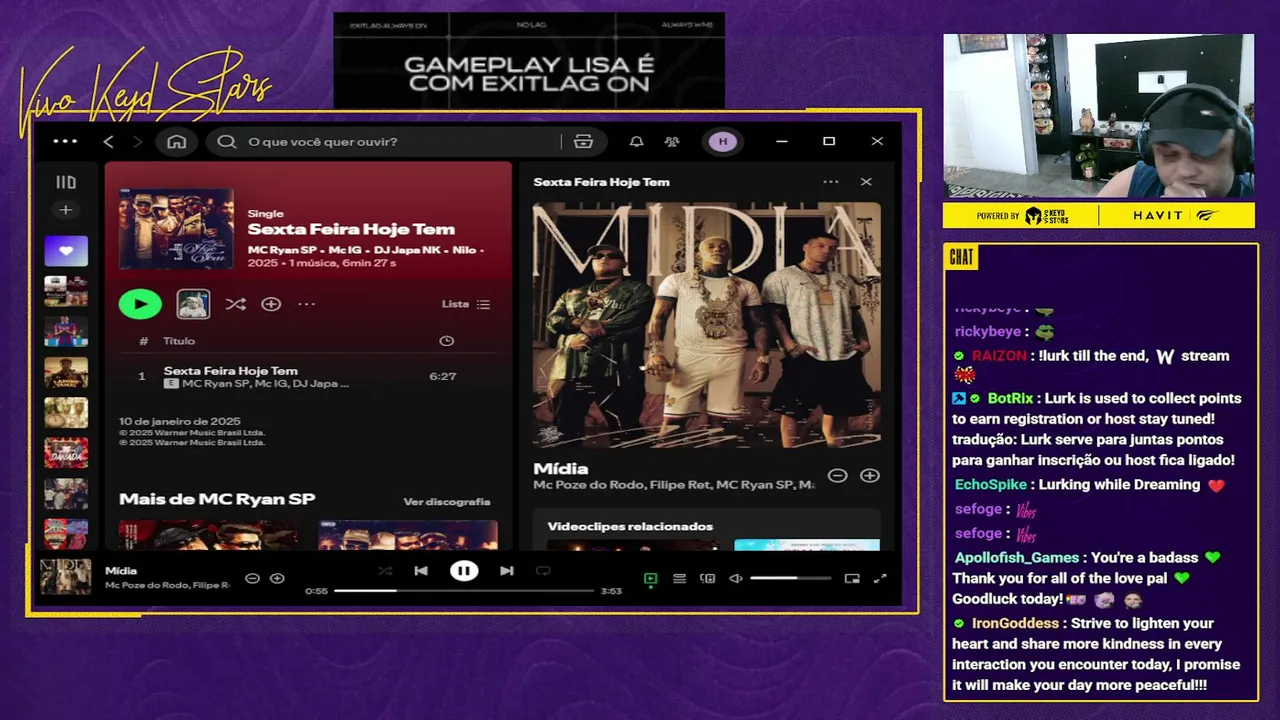
Task: Open the mini player
Action: pos(852,578)
